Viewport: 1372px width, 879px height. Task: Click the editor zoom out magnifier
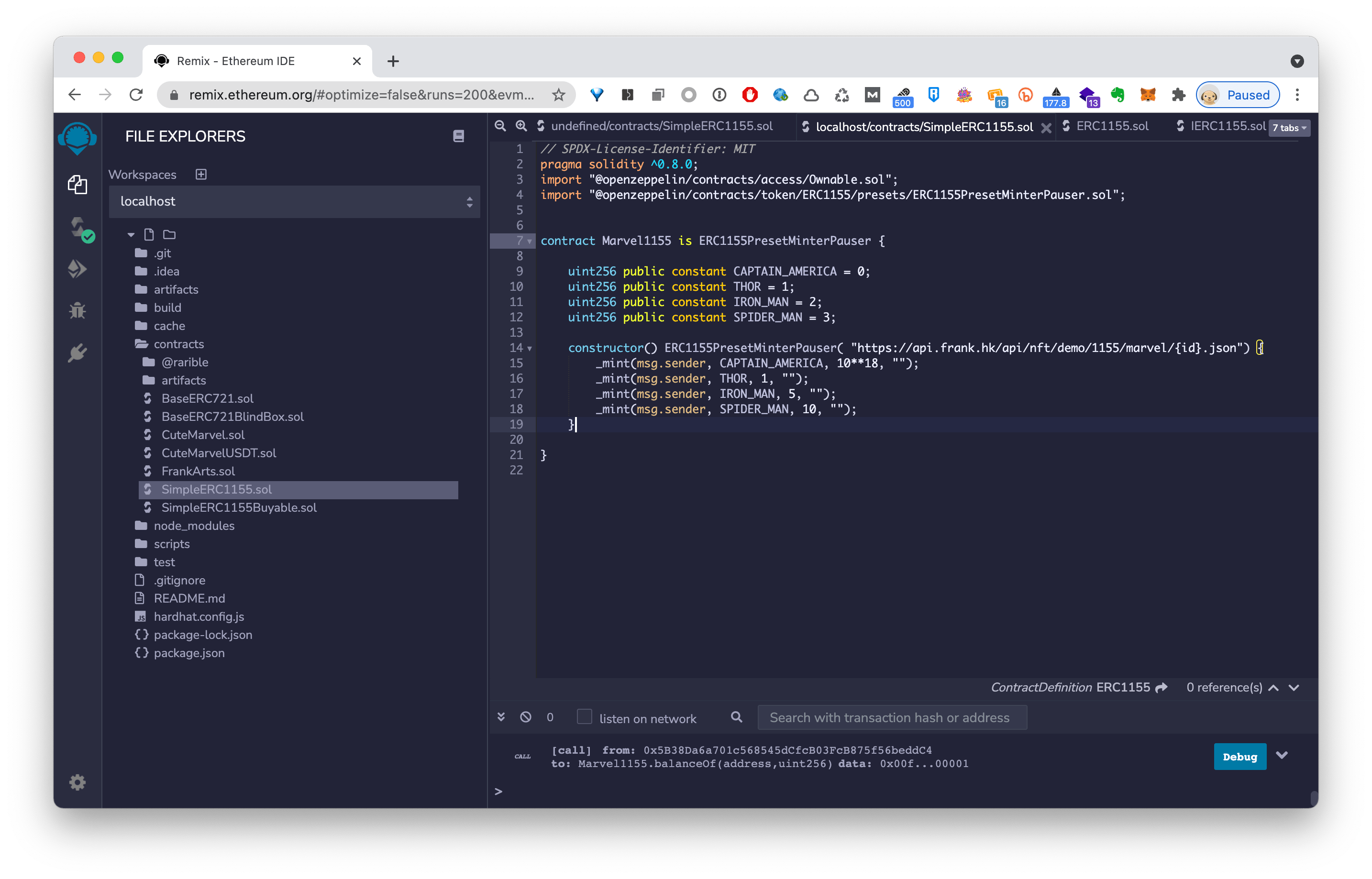coord(500,126)
